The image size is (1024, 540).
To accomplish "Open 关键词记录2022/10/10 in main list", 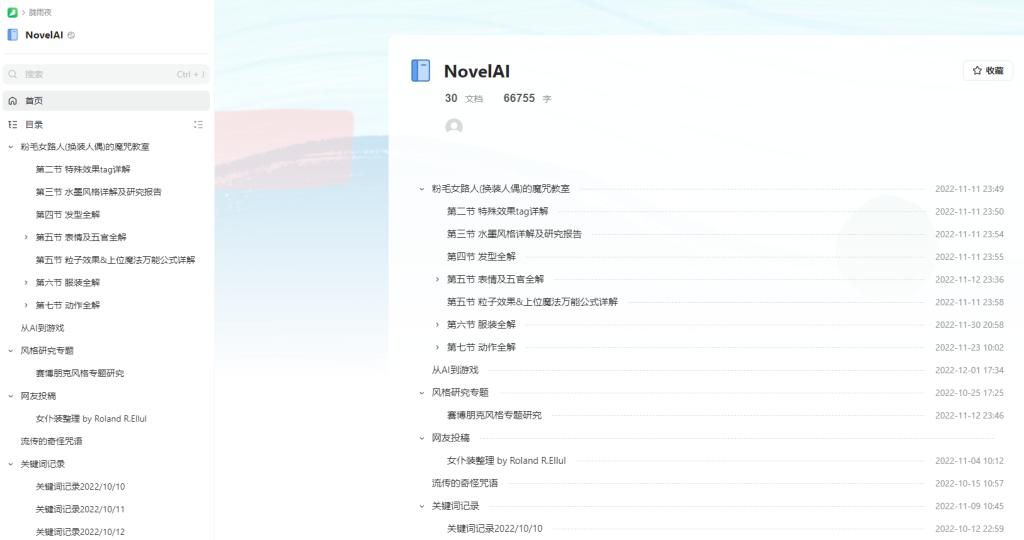I will click(495, 529).
